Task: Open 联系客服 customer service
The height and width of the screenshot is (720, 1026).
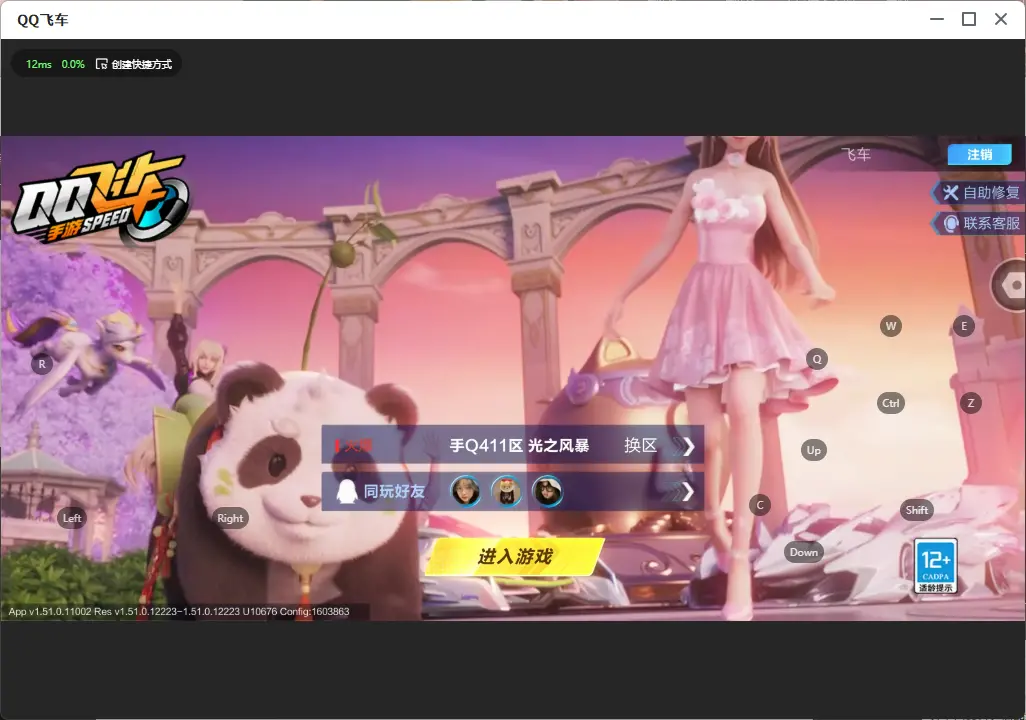Action: pyautogui.click(x=978, y=223)
